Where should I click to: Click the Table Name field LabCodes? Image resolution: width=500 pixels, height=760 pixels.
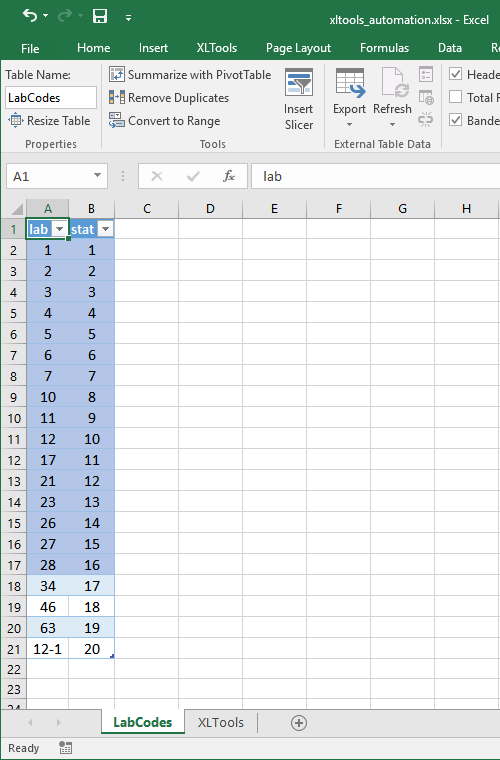(x=51, y=97)
